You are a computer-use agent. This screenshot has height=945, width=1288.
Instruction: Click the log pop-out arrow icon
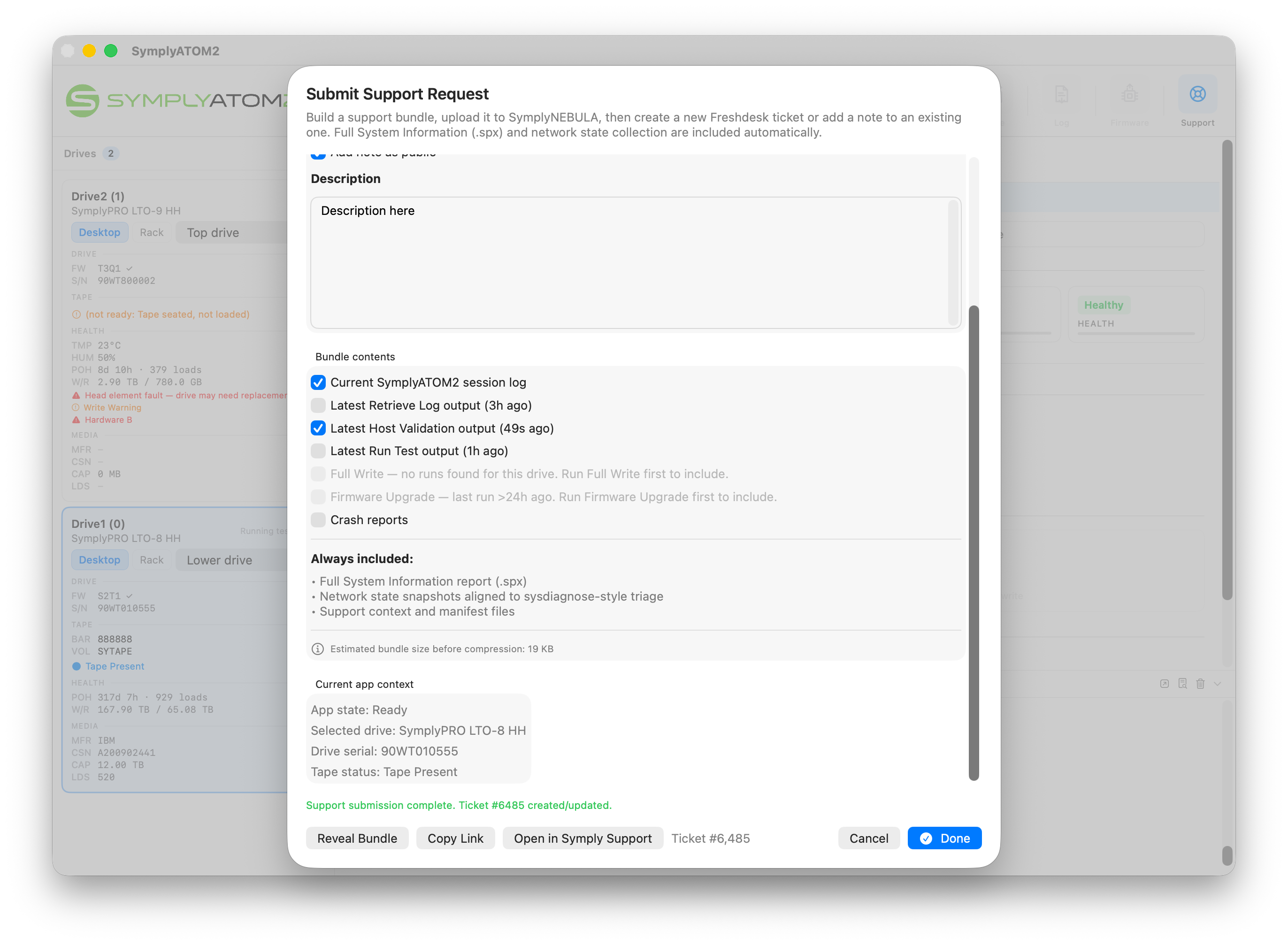pos(1164,684)
